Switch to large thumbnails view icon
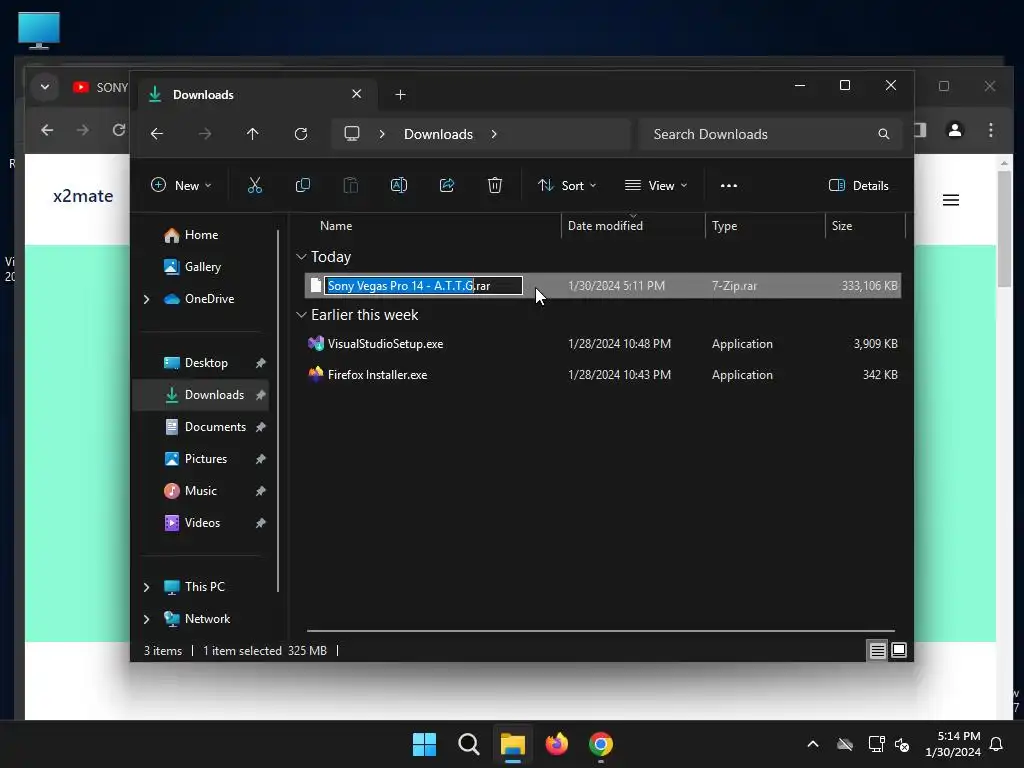The height and width of the screenshot is (768, 1024). click(899, 650)
